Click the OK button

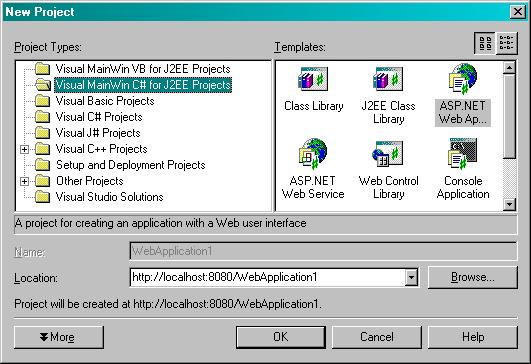[281, 337]
